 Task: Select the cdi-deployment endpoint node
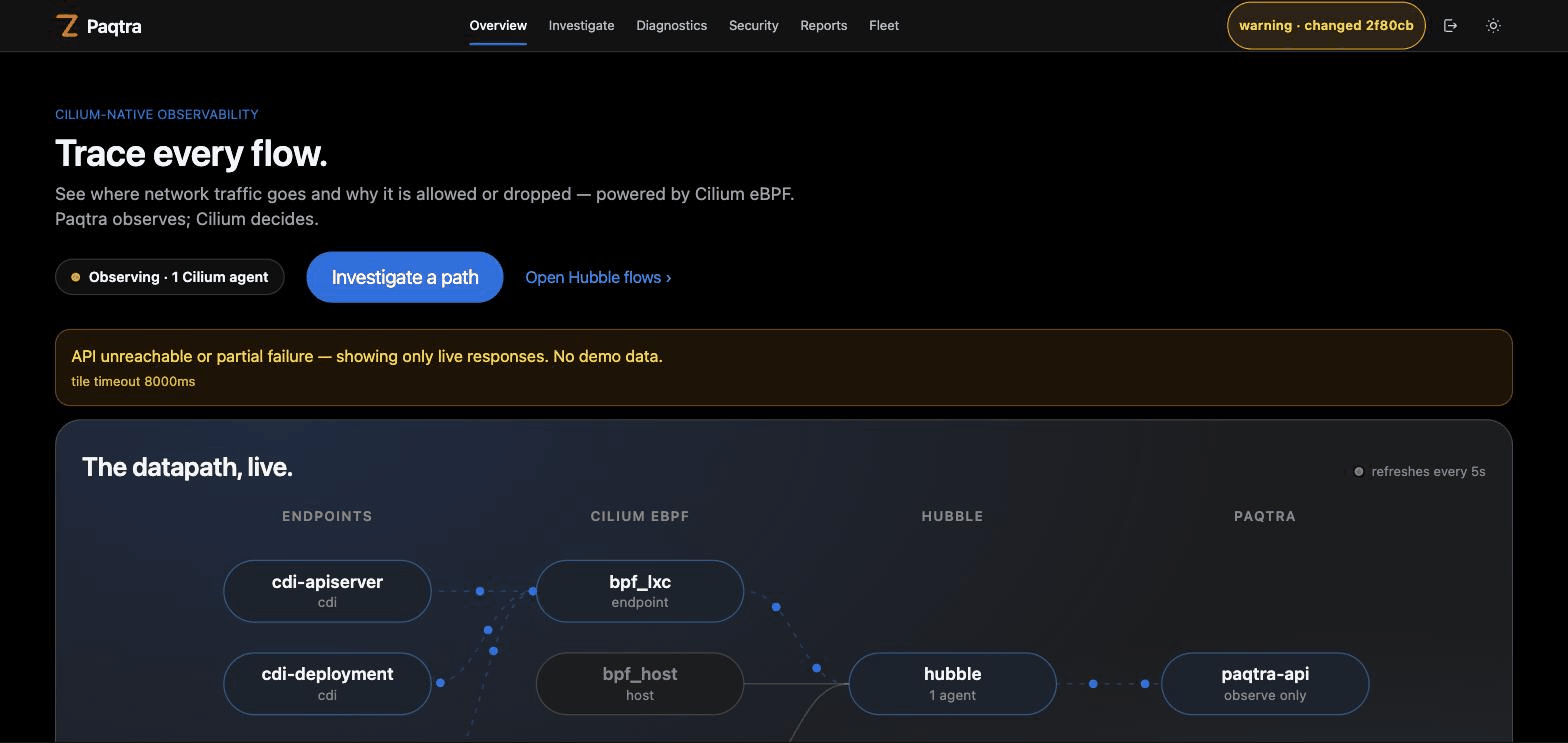327,683
